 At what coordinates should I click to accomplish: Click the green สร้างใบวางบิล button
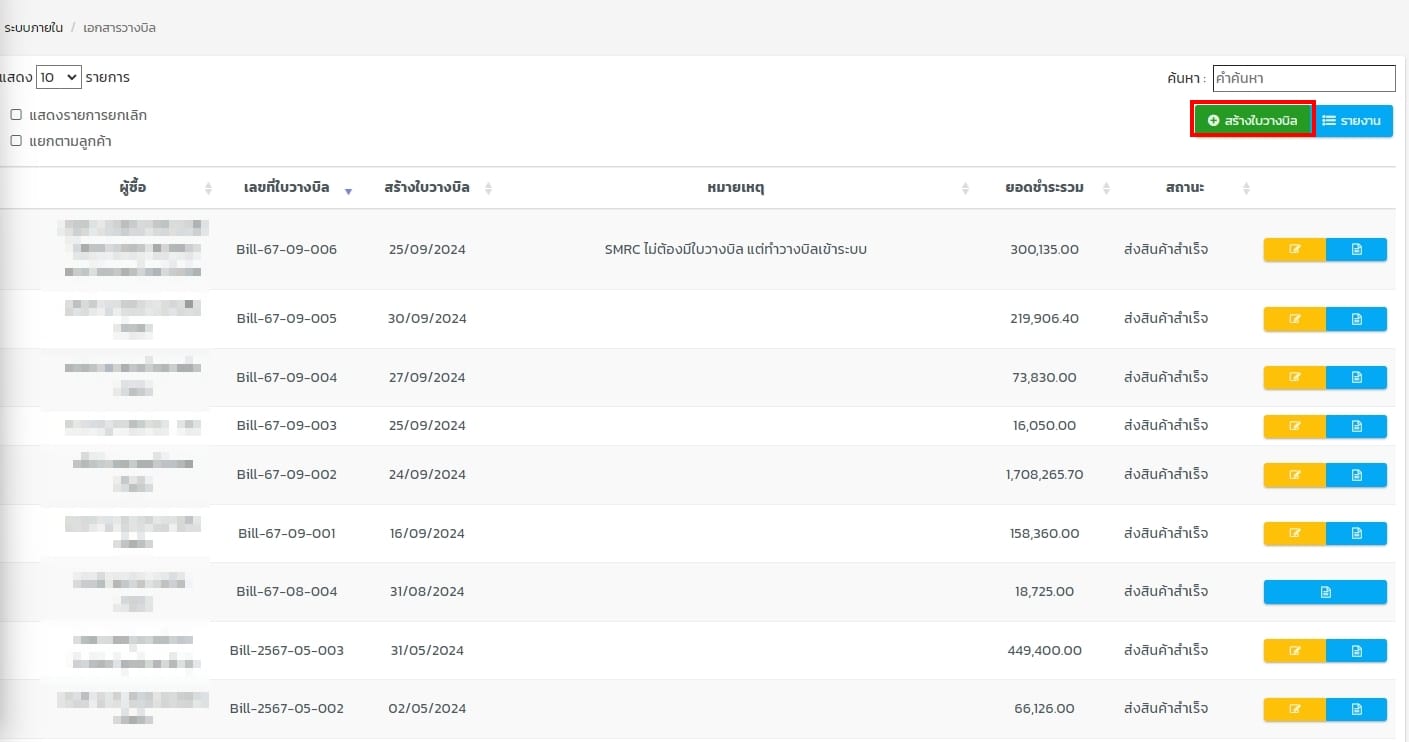point(1252,121)
